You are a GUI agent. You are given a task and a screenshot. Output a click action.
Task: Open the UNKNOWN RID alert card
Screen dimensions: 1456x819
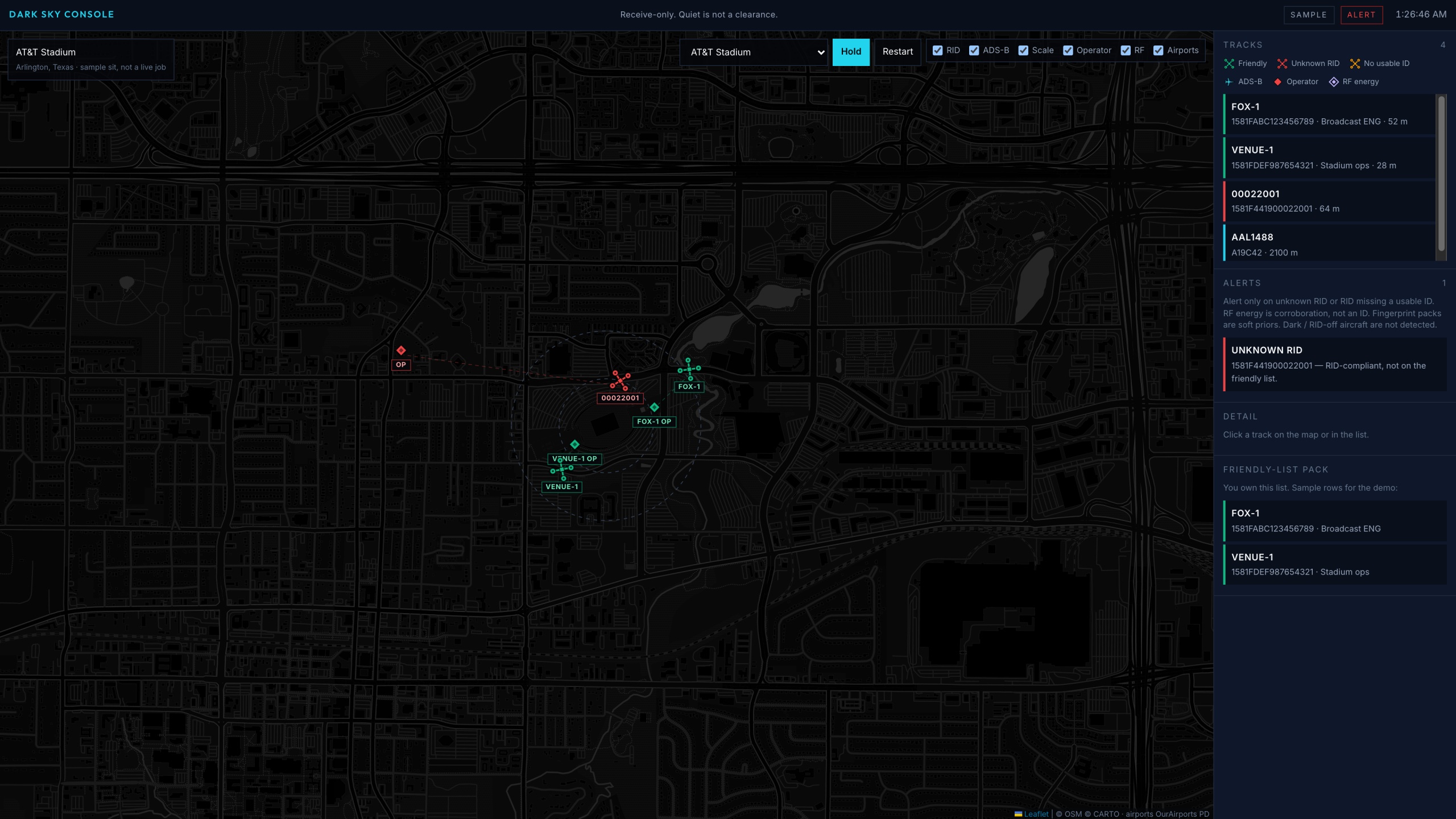click(1334, 364)
